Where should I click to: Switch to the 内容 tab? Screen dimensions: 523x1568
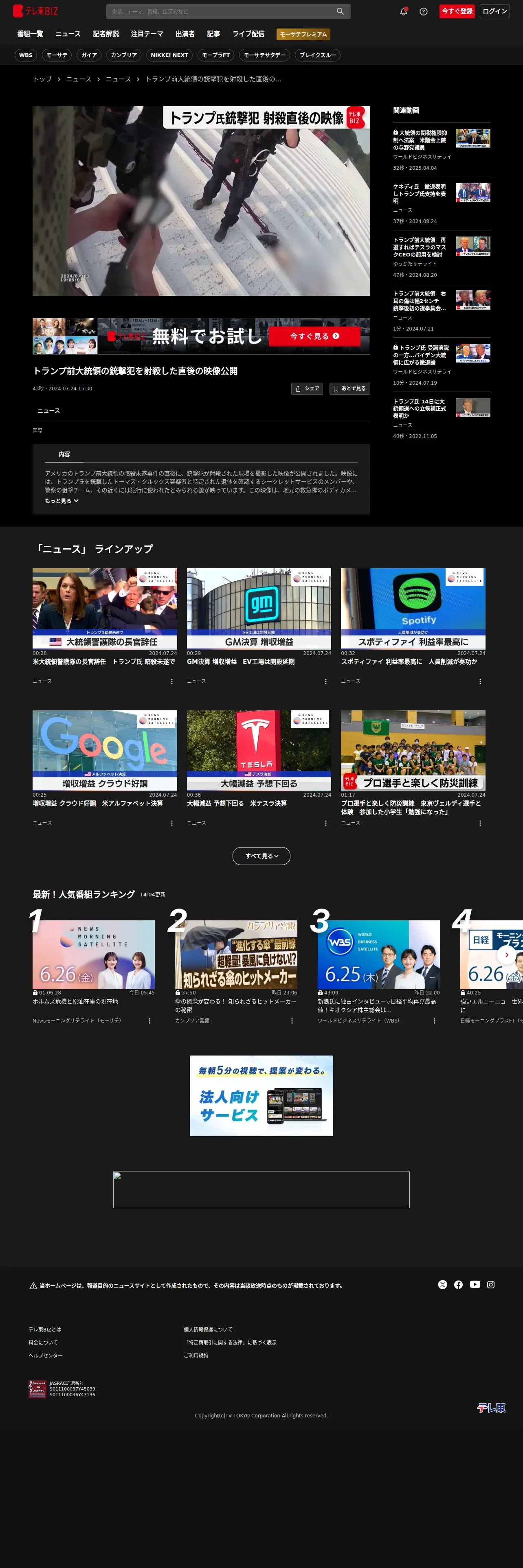pos(64,455)
